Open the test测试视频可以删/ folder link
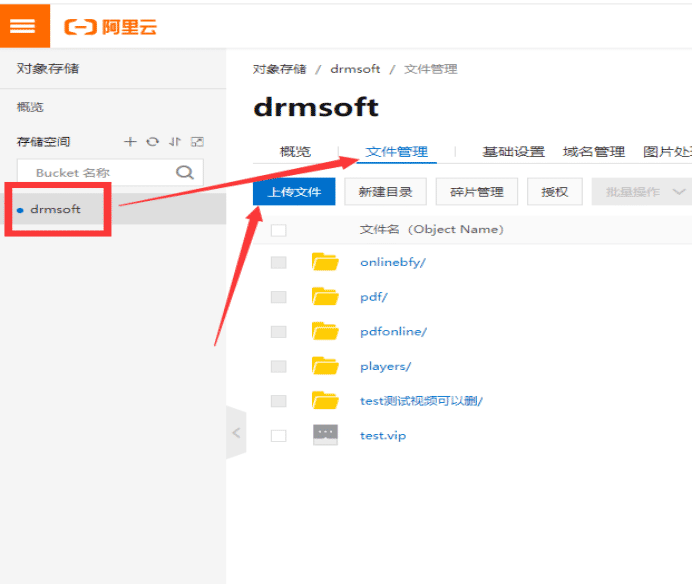 421,401
